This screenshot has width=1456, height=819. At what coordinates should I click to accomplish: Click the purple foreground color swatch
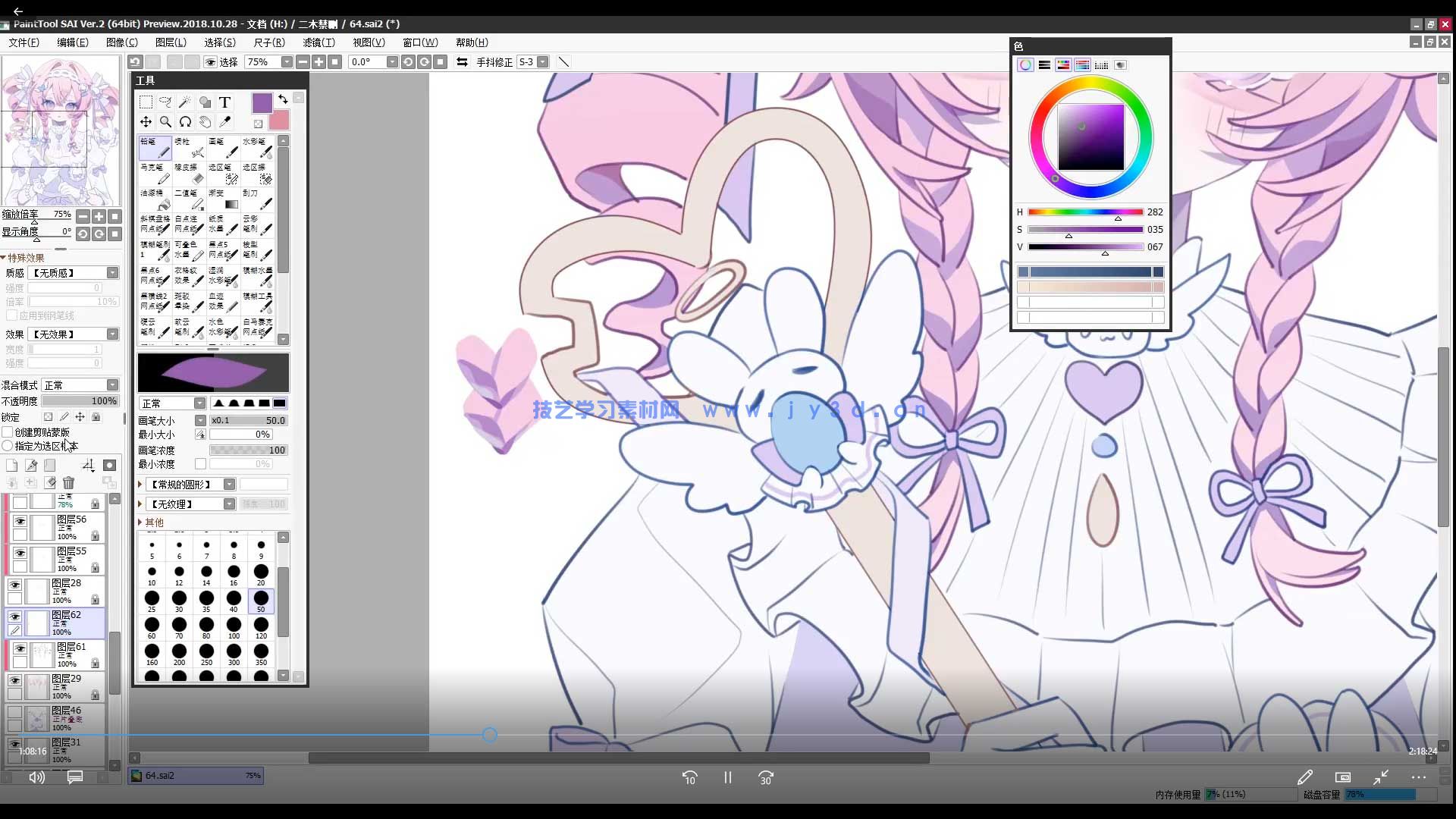[262, 103]
